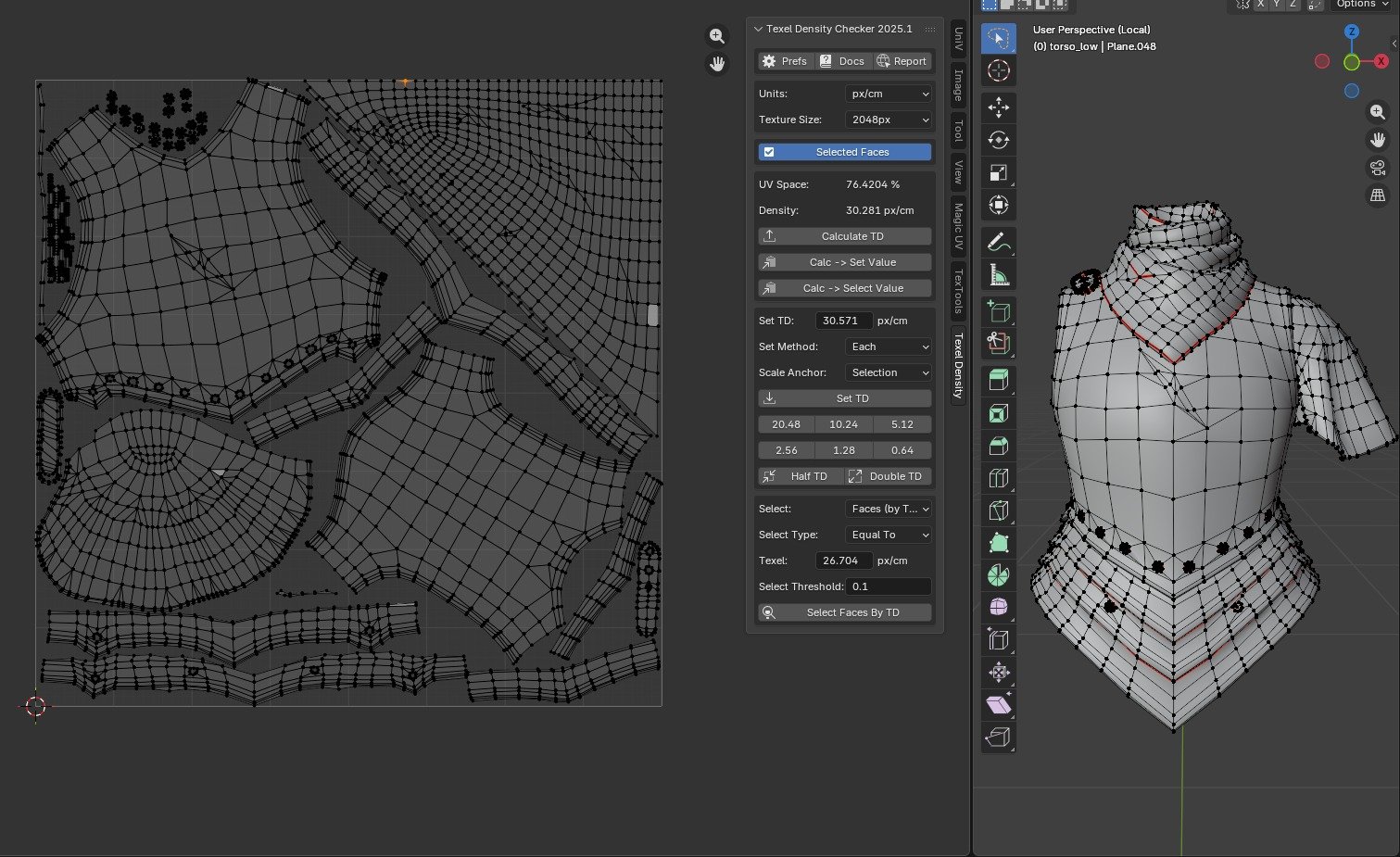
Task: Open the Units px/cm dropdown
Action: tap(888, 94)
